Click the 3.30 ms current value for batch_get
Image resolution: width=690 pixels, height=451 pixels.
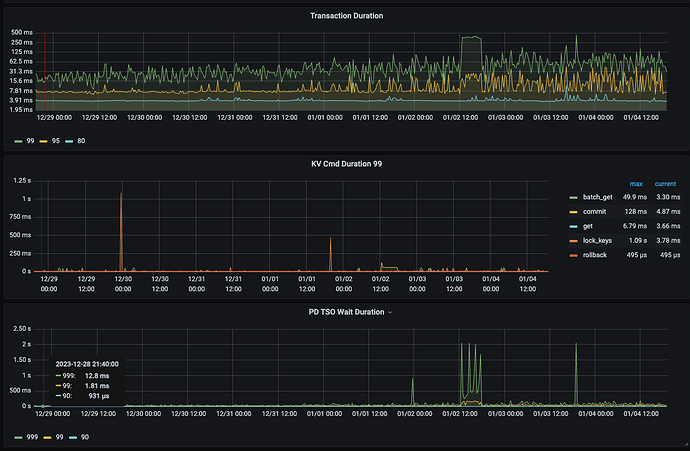pos(668,197)
